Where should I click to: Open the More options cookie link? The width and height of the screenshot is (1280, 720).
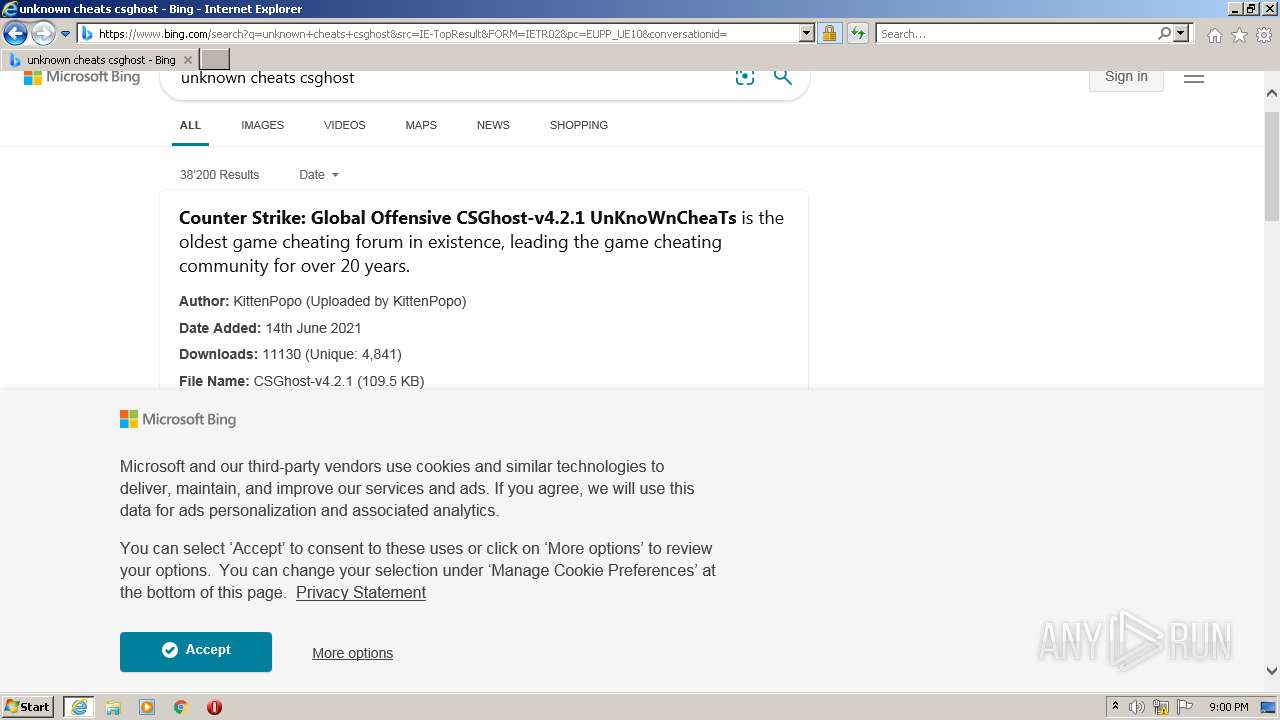tap(352, 653)
